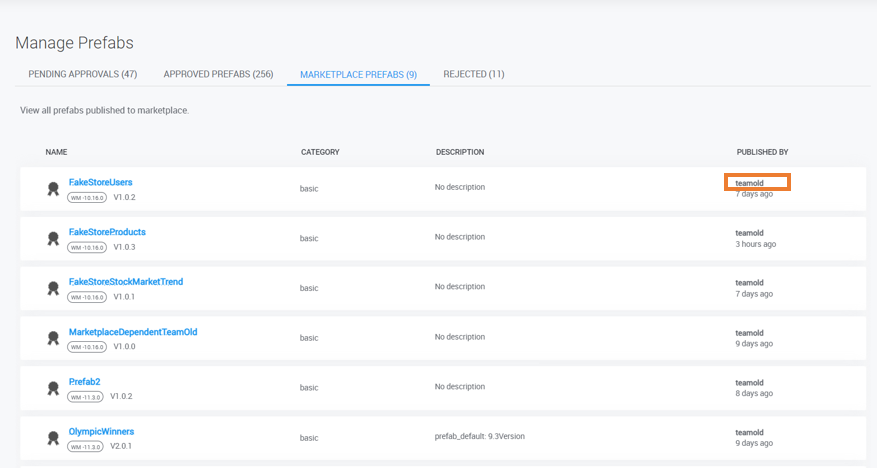Open the MarketplaceDependentTeamOld prefab link
The width and height of the screenshot is (877, 468).
133,332
